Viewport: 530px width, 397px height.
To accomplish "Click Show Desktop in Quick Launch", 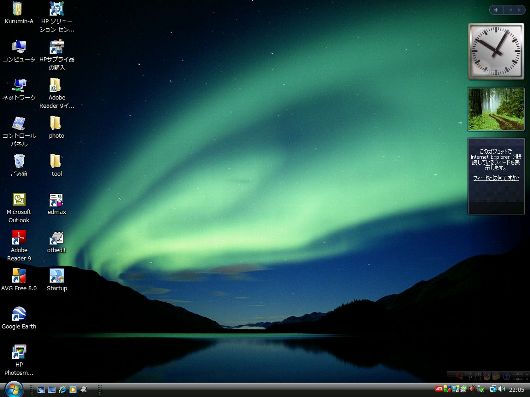I will [x=41, y=390].
